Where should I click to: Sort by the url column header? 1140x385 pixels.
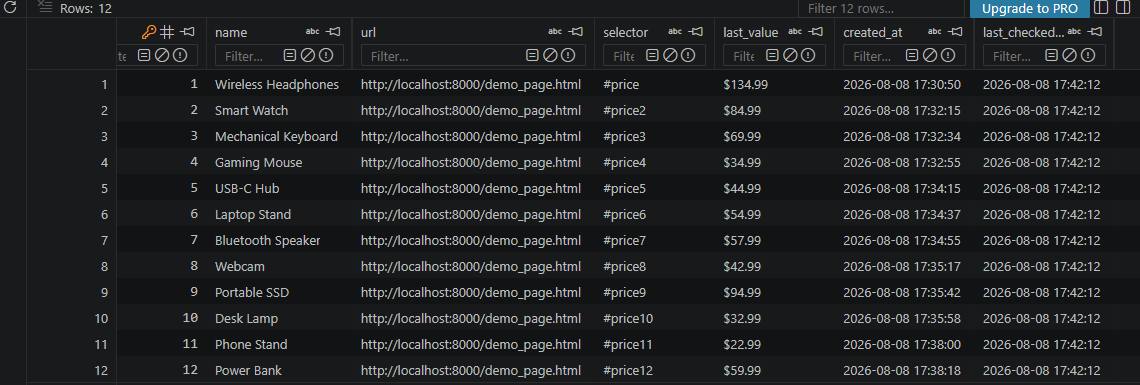[x=369, y=33]
